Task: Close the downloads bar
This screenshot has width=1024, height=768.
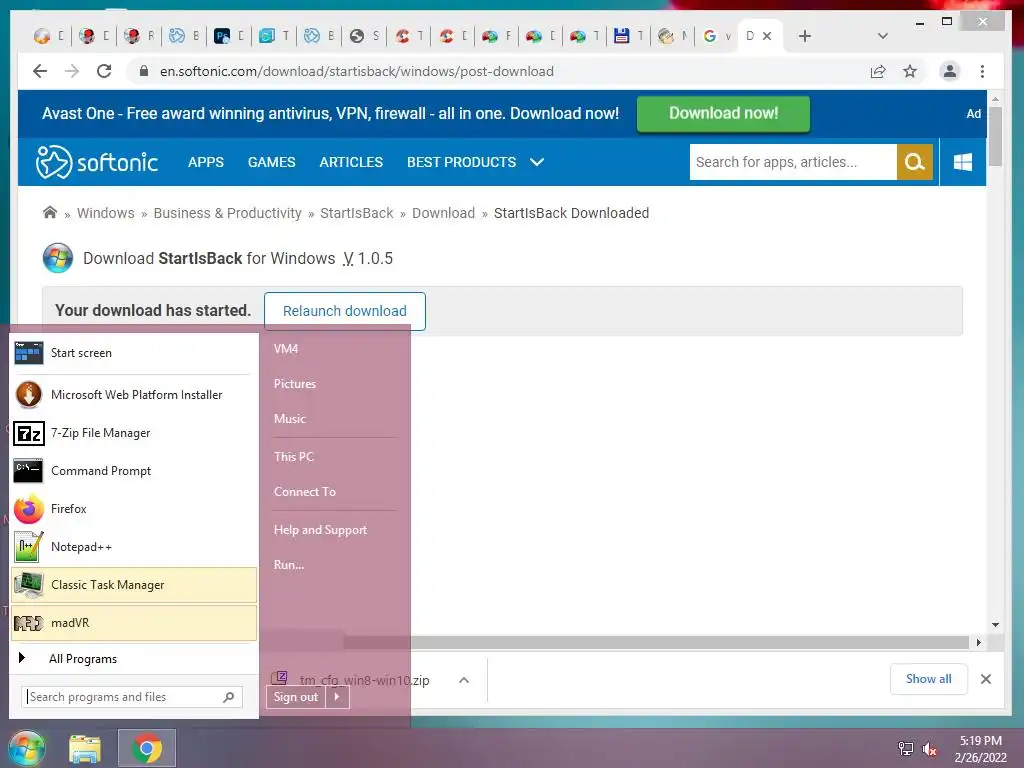Action: pos(985,679)
